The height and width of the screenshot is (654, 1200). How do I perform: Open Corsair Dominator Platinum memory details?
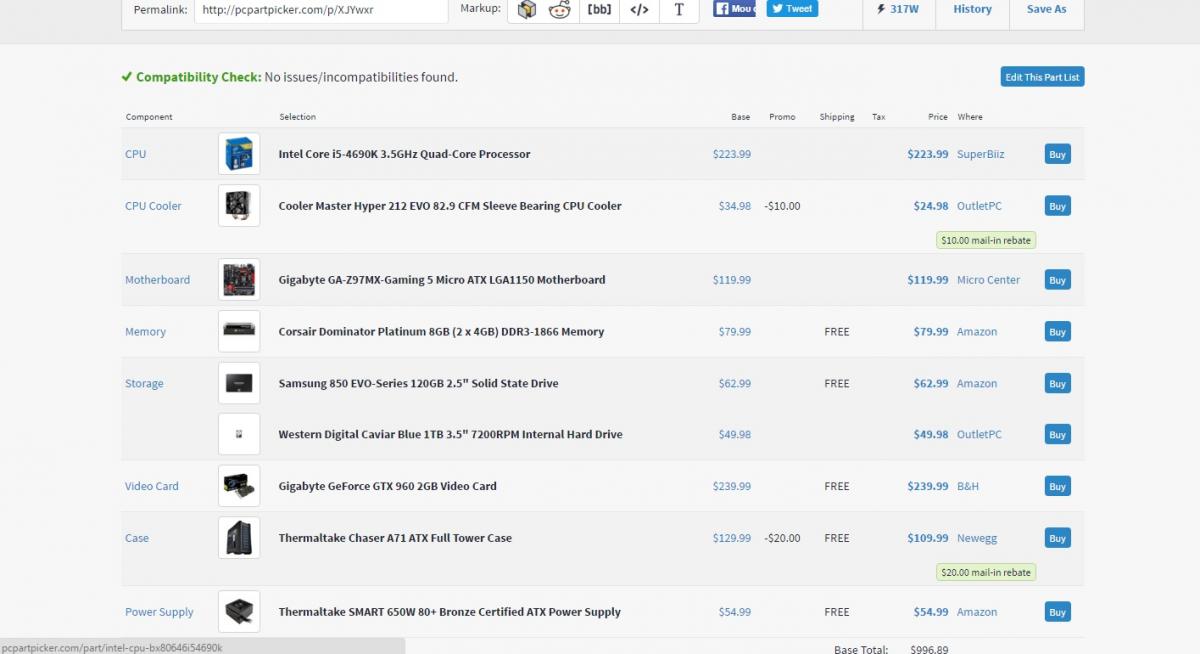(441, 332)
